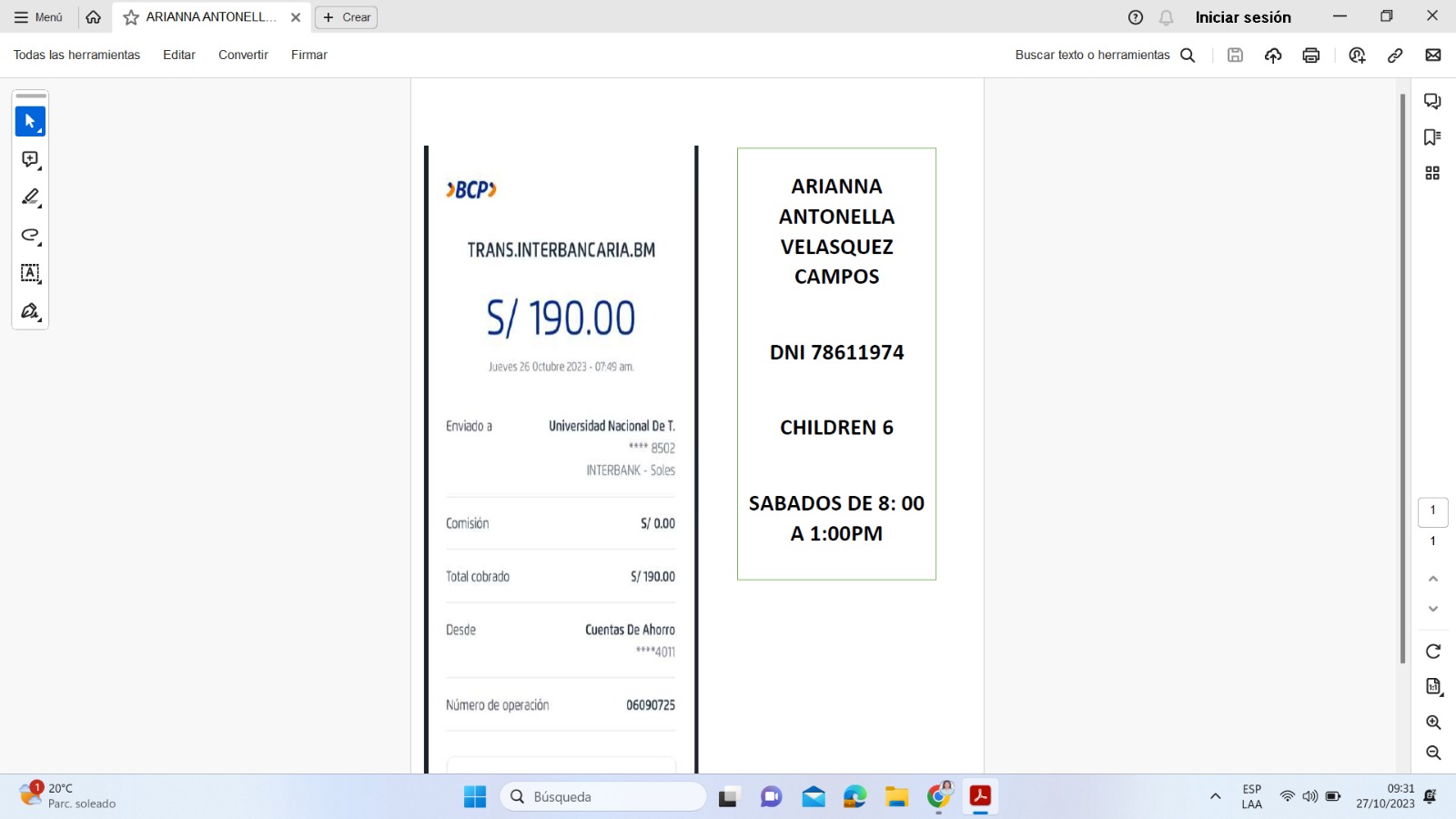This screenshot has width=1456, height=819.
Task: Open the bookmarks panel
Action: click(1432, 137)
